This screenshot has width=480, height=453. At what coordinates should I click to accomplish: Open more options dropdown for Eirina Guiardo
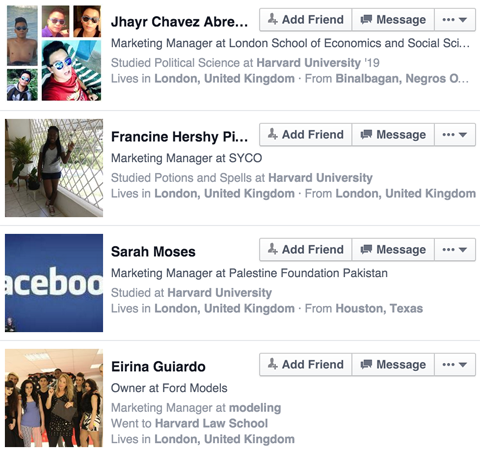pyautogui.click(x=455, y=365)
